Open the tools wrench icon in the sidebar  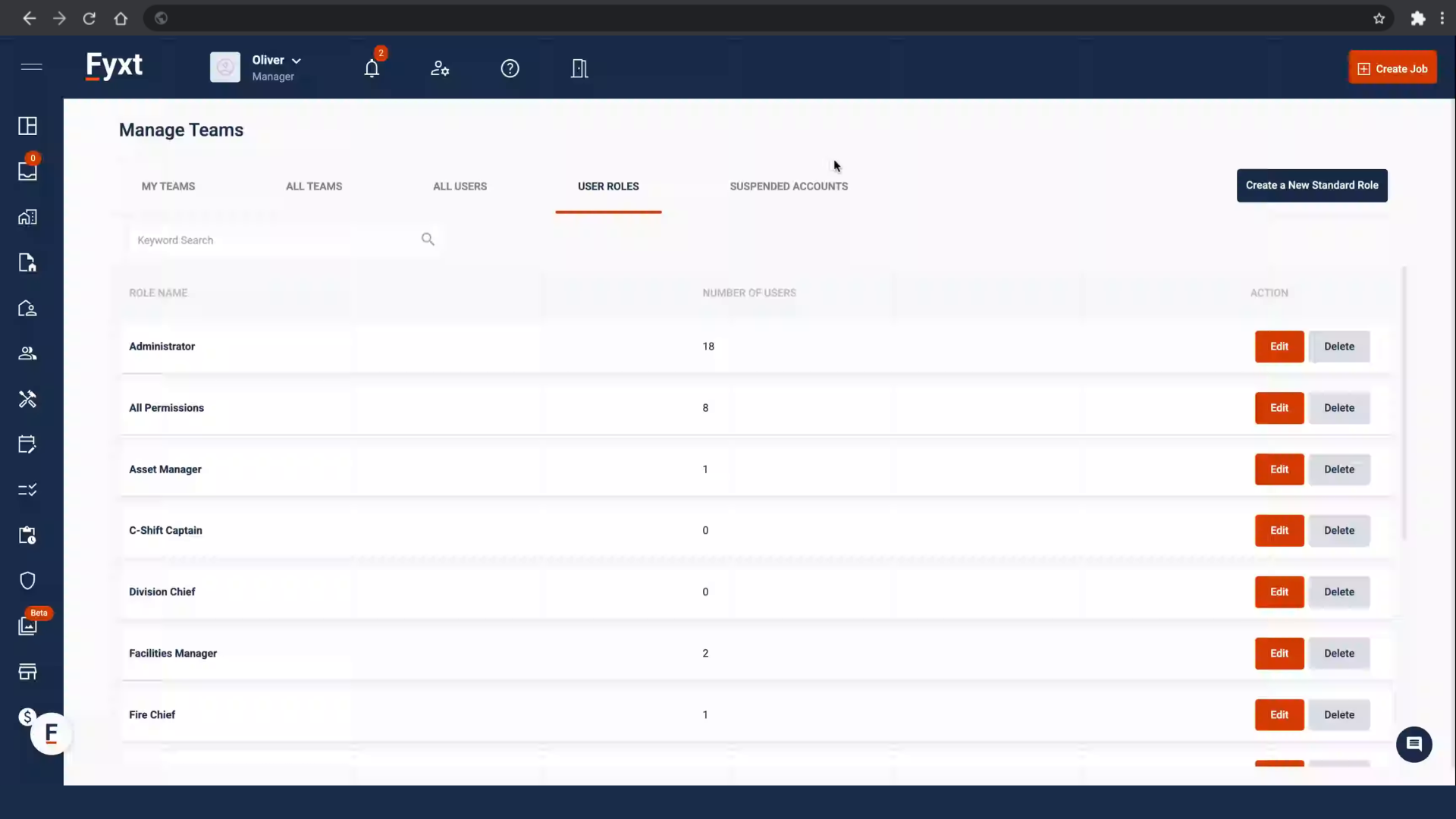pyautogui.click(x=27, y=399)
